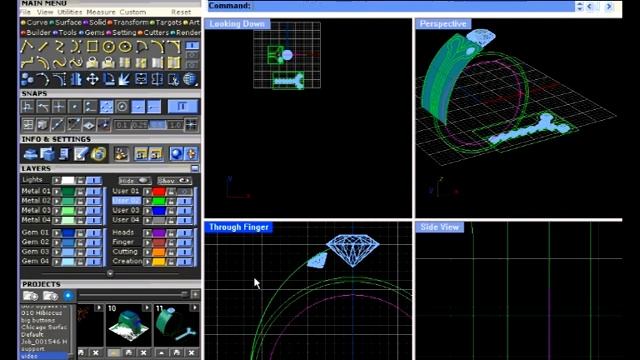Click the sparkle particles settings icon
640x360 pixels.
coord(121,154)
